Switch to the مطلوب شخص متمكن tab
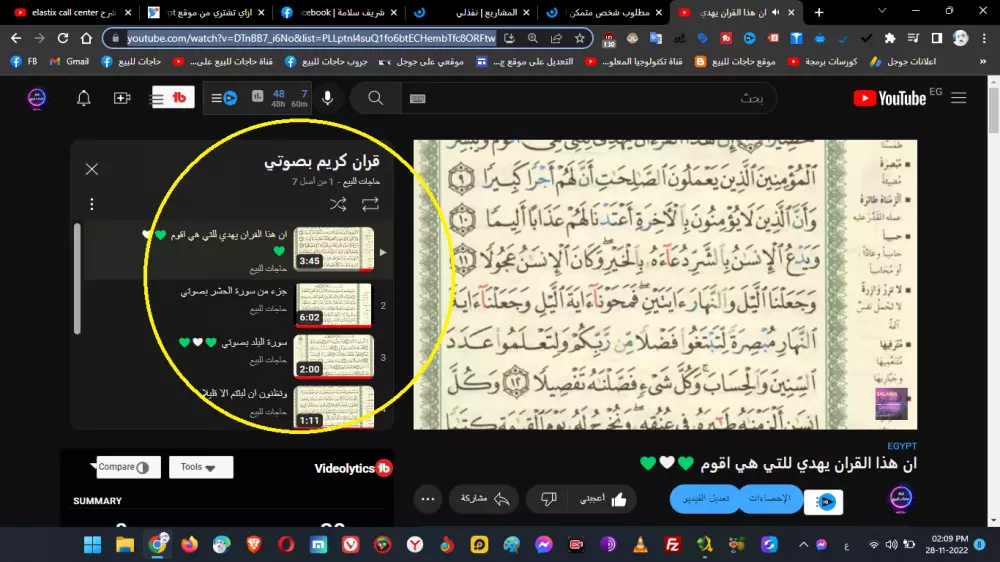Screen dimensions: 1000x562 (606, 12)
